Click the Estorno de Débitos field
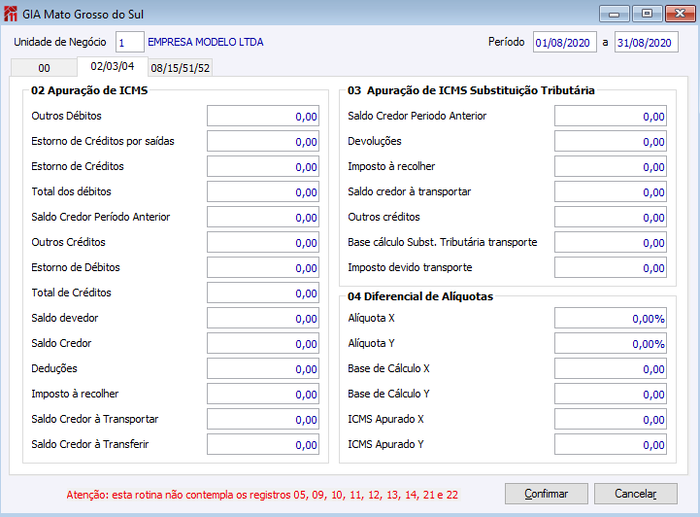The height and width of the screenshot is (517, 700). point(263,268)
